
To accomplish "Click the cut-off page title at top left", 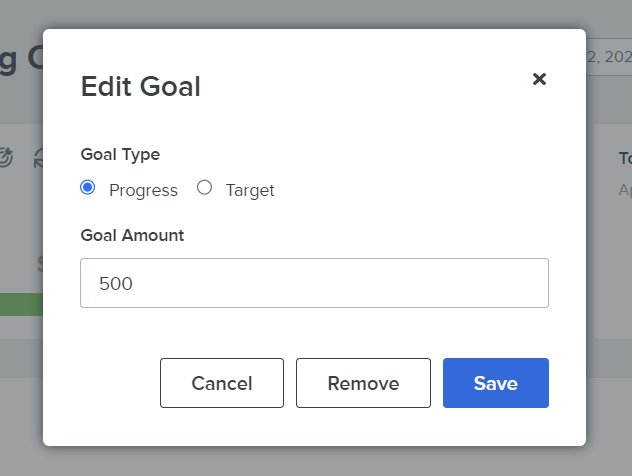I will (21, 58).
